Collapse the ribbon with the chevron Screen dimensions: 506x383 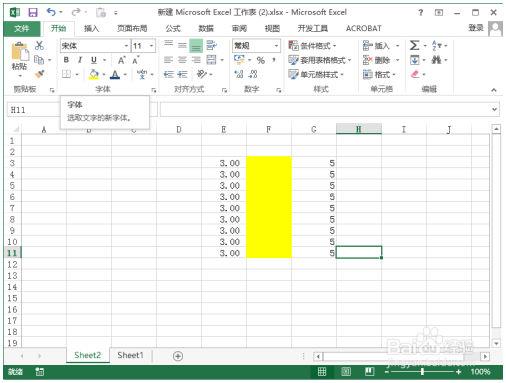[494, 90]
